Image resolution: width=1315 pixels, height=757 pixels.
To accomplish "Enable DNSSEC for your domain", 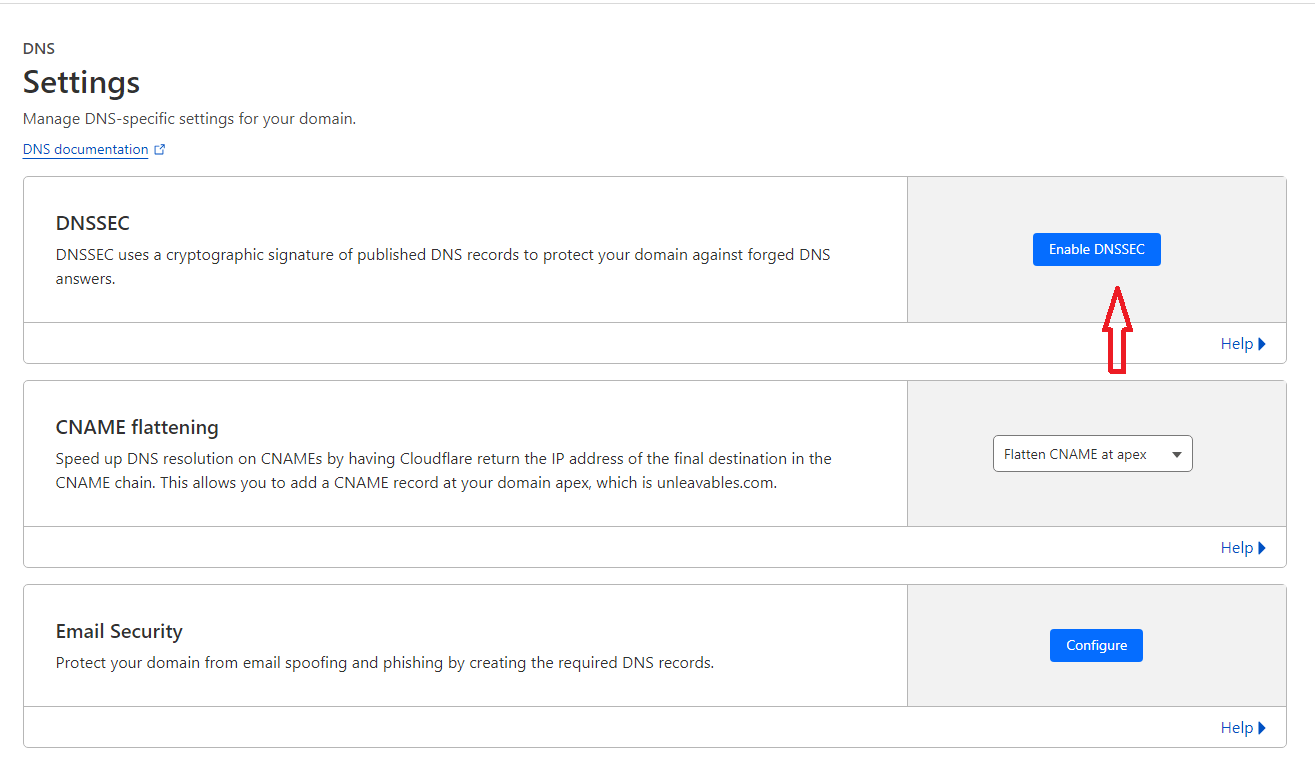I will [x=1096, y=249].
